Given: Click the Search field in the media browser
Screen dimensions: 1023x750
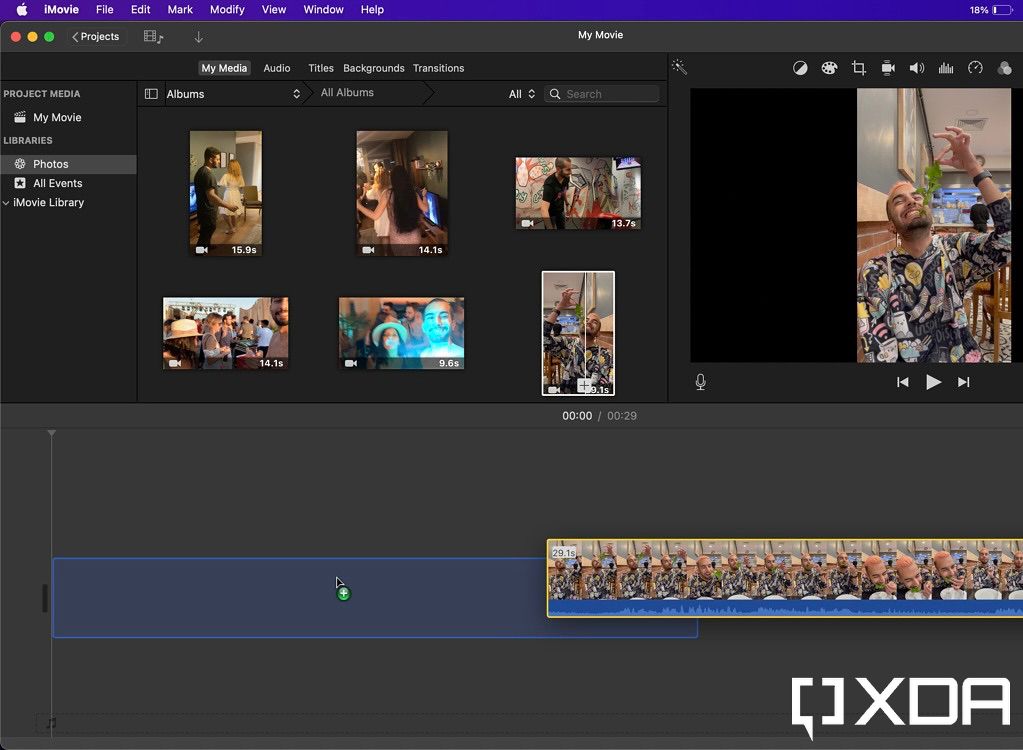Looking at the screenshot, I should click(x=600, y=93).
